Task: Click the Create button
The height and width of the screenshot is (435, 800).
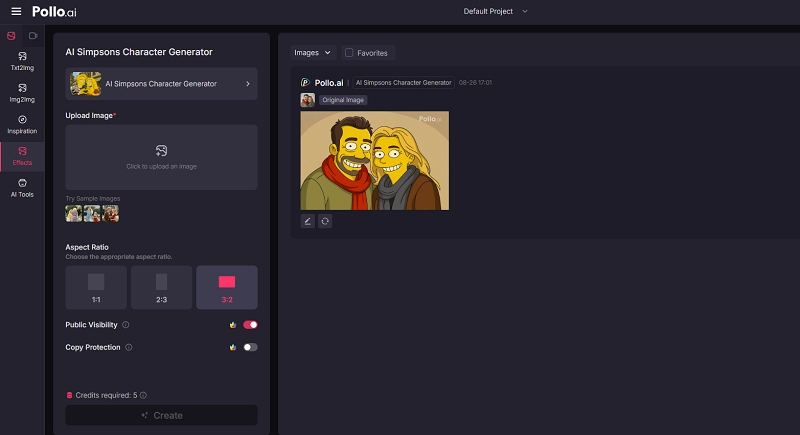Action: (x=161, y=415)
